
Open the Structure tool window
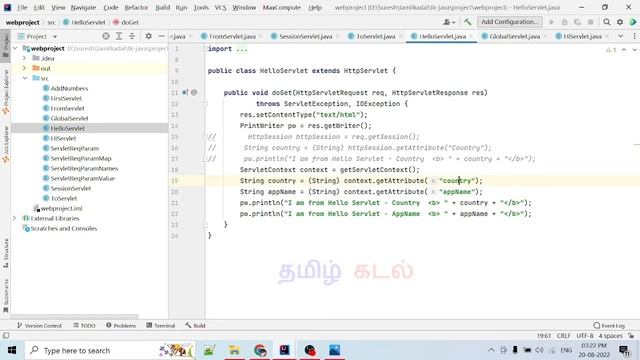point(6,253)
